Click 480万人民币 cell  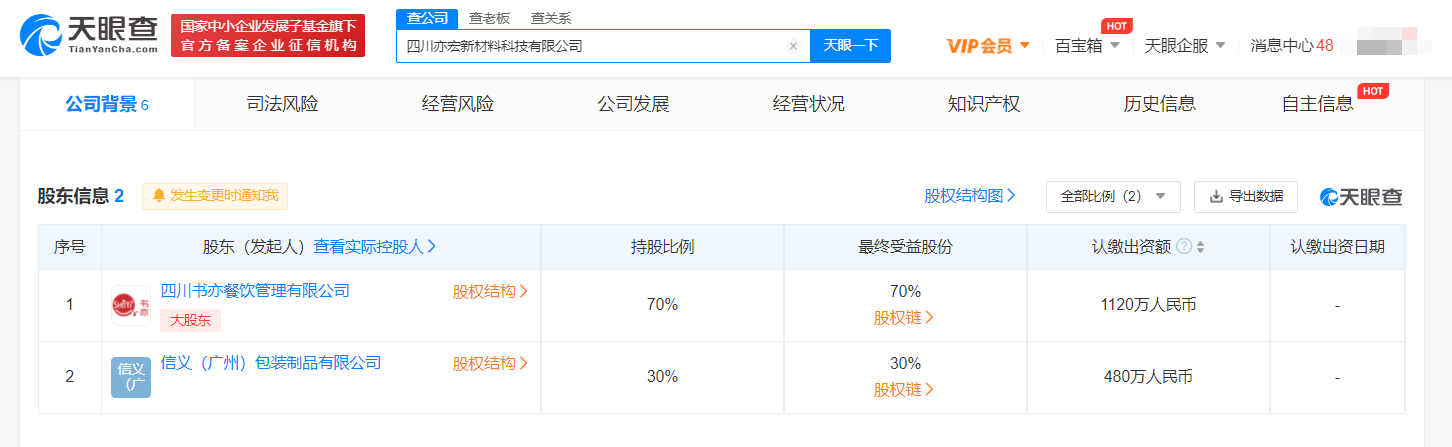click(x=1148, y=377)
